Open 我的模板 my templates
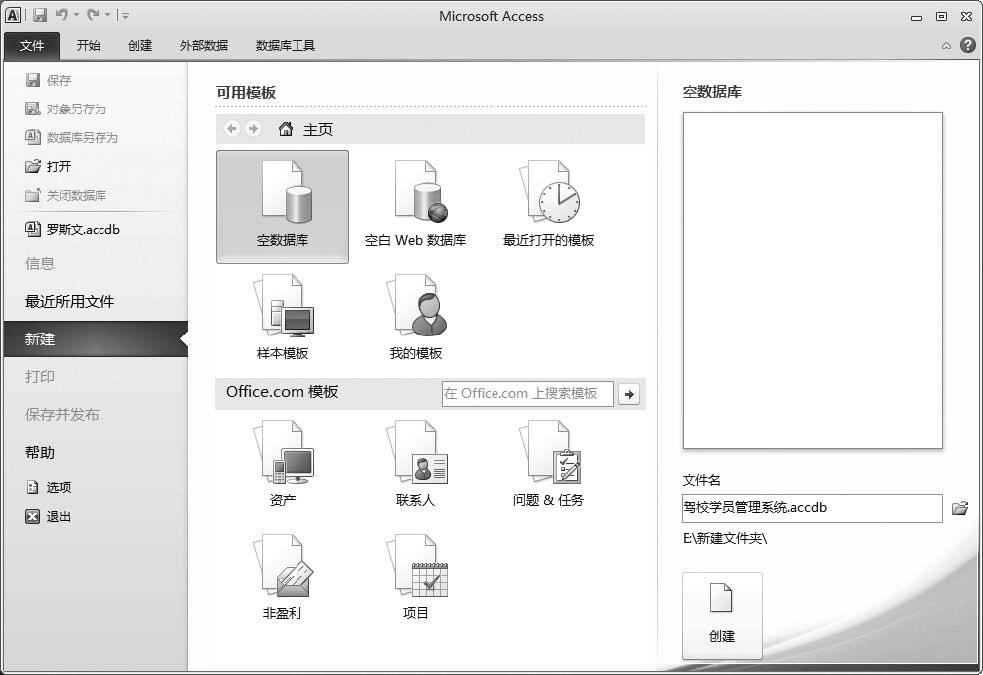Image resolution: width=983 pixels, height=675 pixels. pos(416,317)
